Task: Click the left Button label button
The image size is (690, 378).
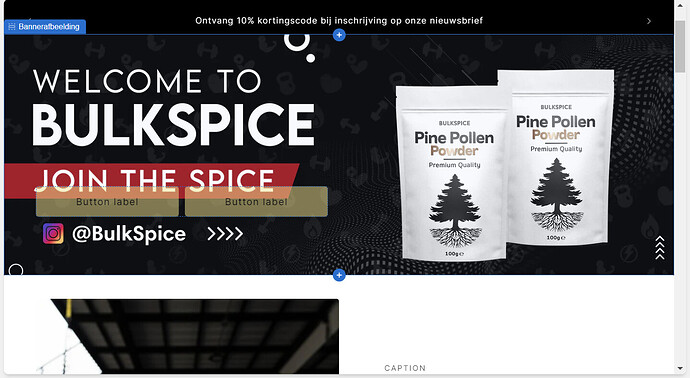Action: pyautogui.click(x=107, y=202)
